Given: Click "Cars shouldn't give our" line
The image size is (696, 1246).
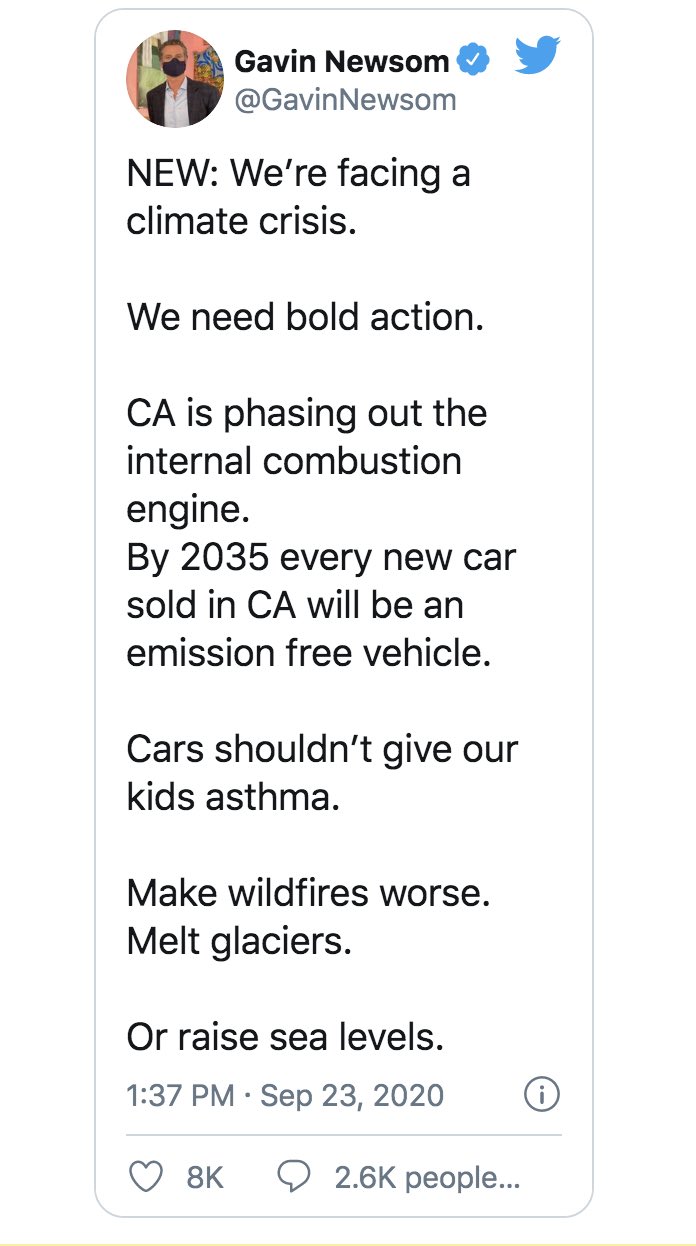Looking at the screenshot, I should [322, 749].
